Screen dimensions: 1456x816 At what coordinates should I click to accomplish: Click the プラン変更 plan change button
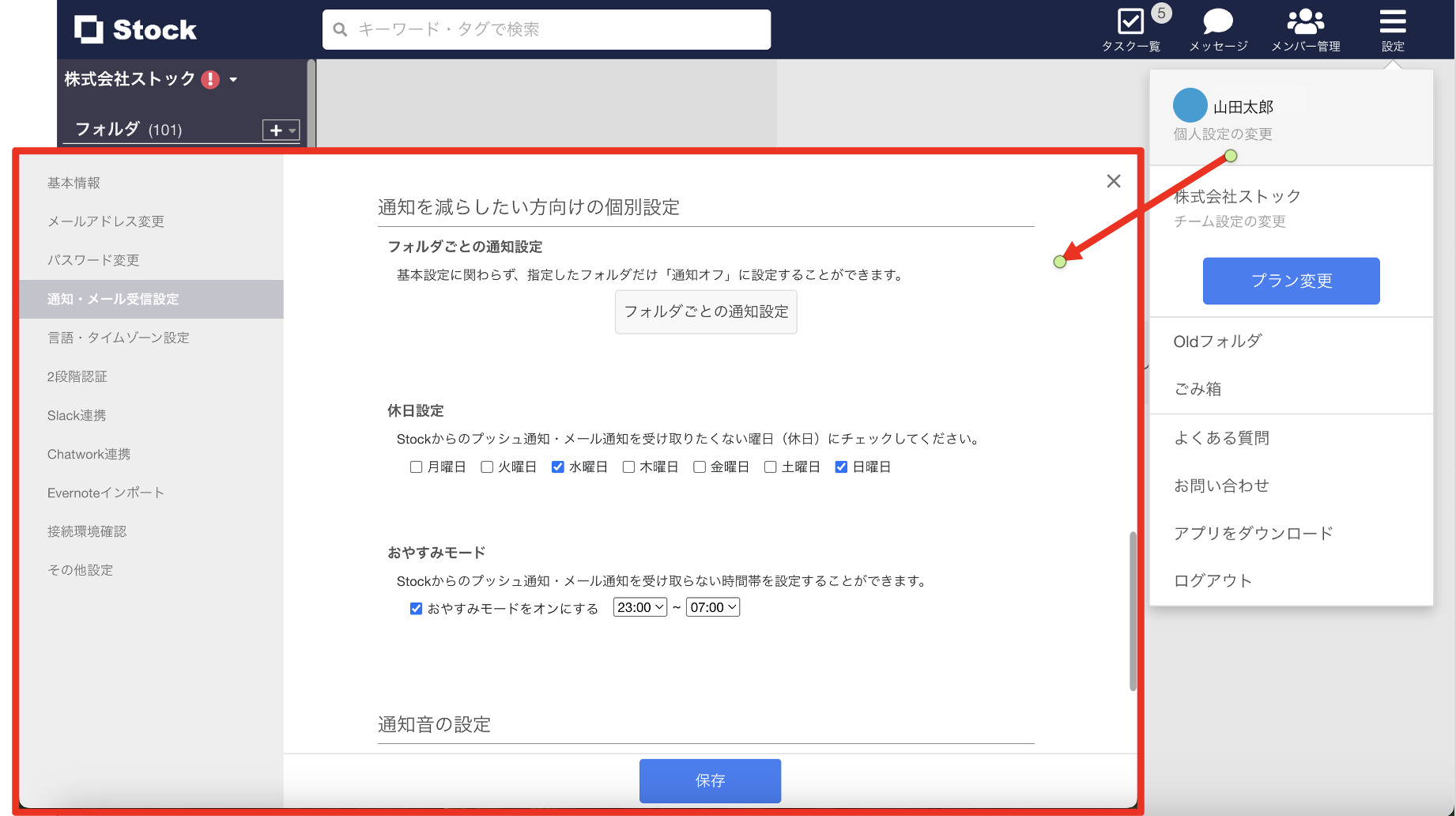click(x=1290, y=281)
